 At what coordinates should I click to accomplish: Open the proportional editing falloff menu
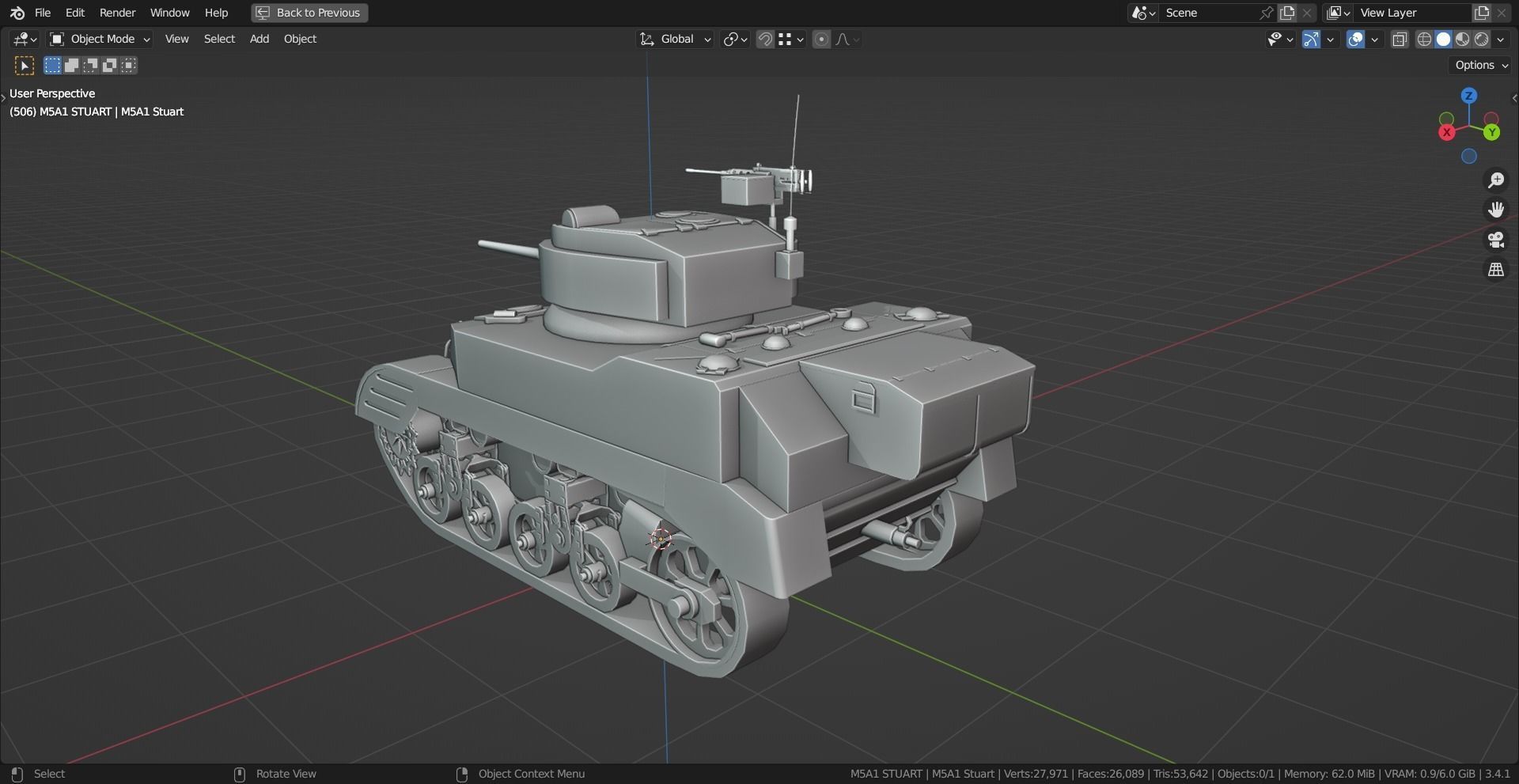[847, 39]
